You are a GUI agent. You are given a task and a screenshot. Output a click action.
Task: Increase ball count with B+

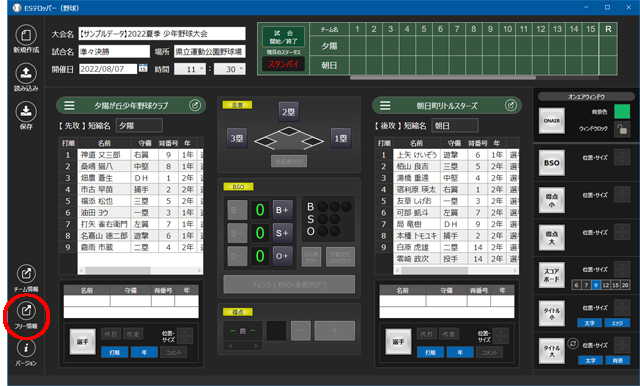[x=282, y=210]
